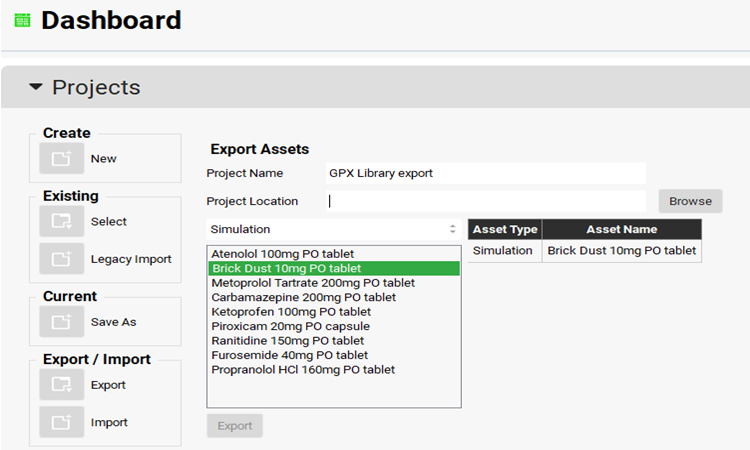Click the Select existing project icon
This screenshot has width=750, height=450.
pyautogui.click(x=61, y=222)
